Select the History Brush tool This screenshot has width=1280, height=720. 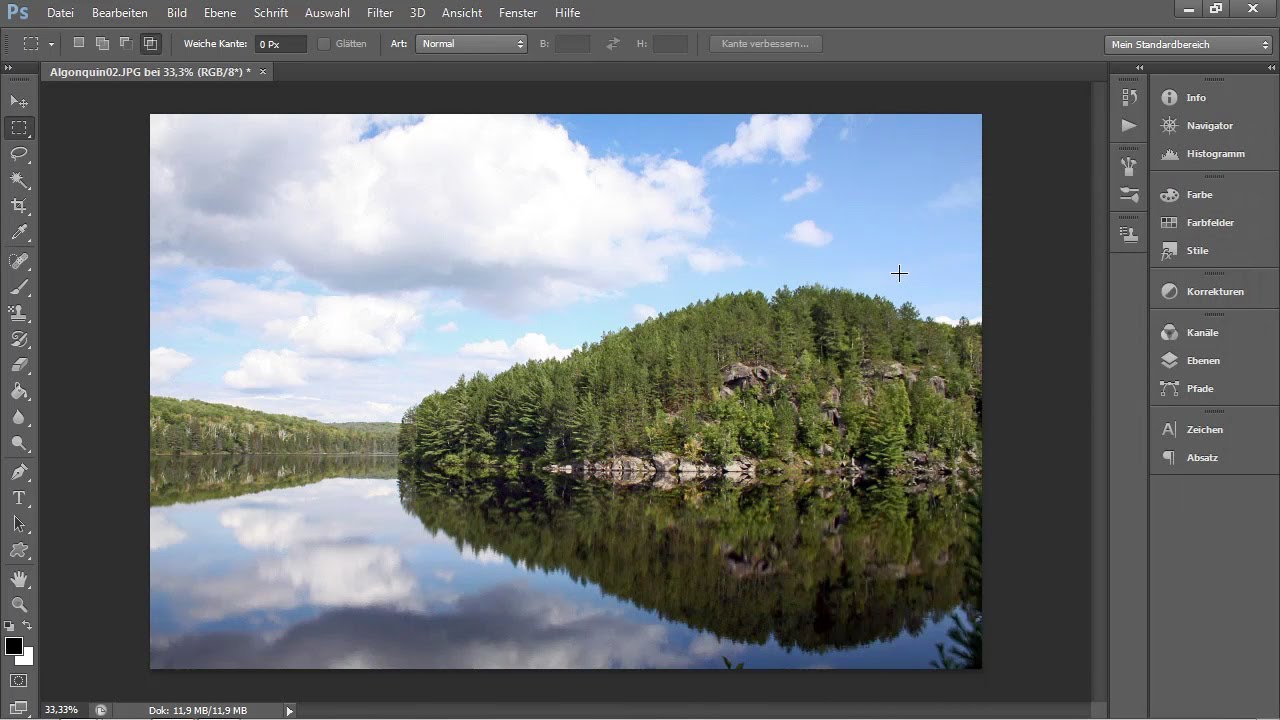point(19,339)
